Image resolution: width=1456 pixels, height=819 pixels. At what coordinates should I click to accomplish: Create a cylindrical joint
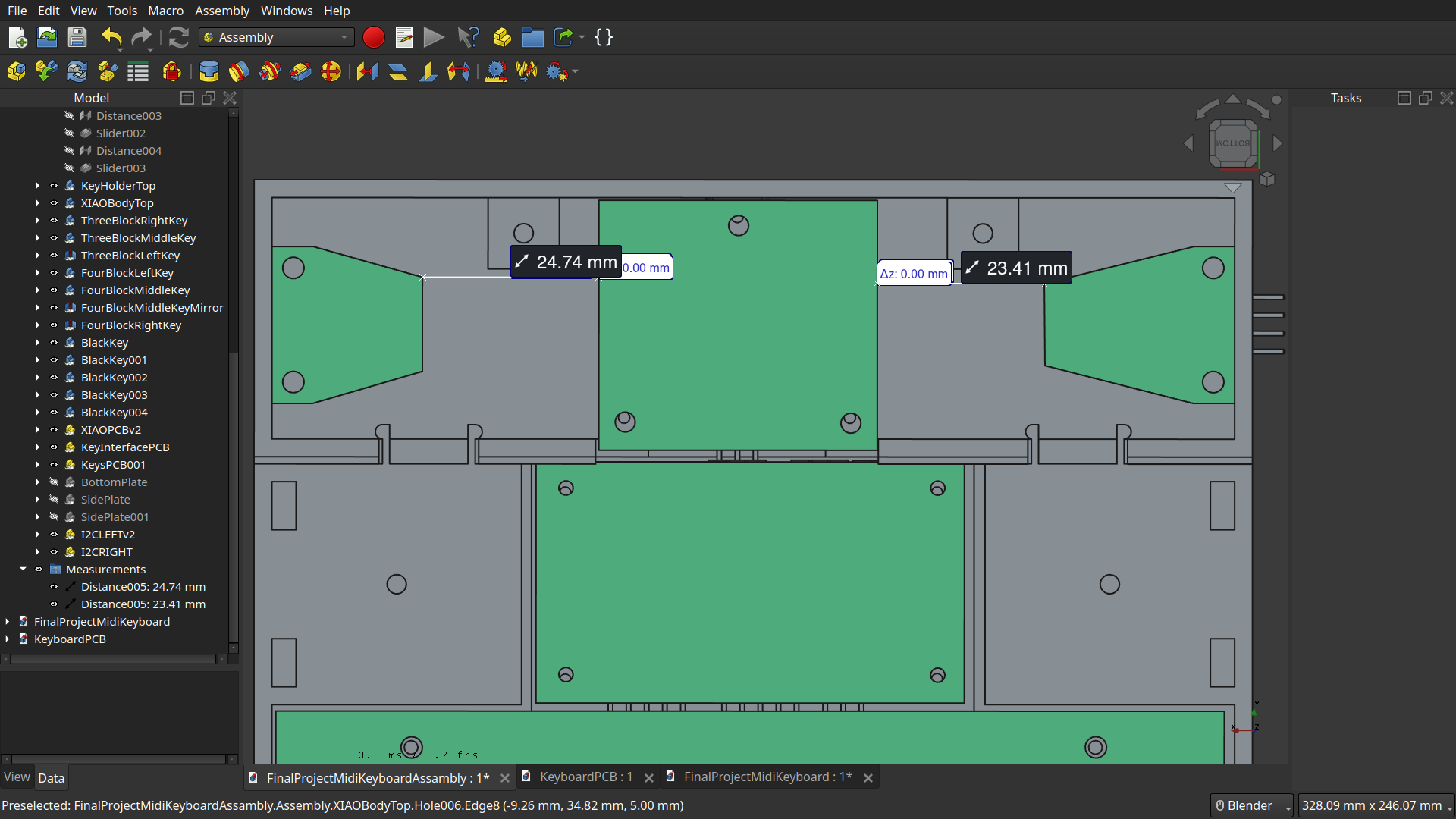click(x=269, y=72)
